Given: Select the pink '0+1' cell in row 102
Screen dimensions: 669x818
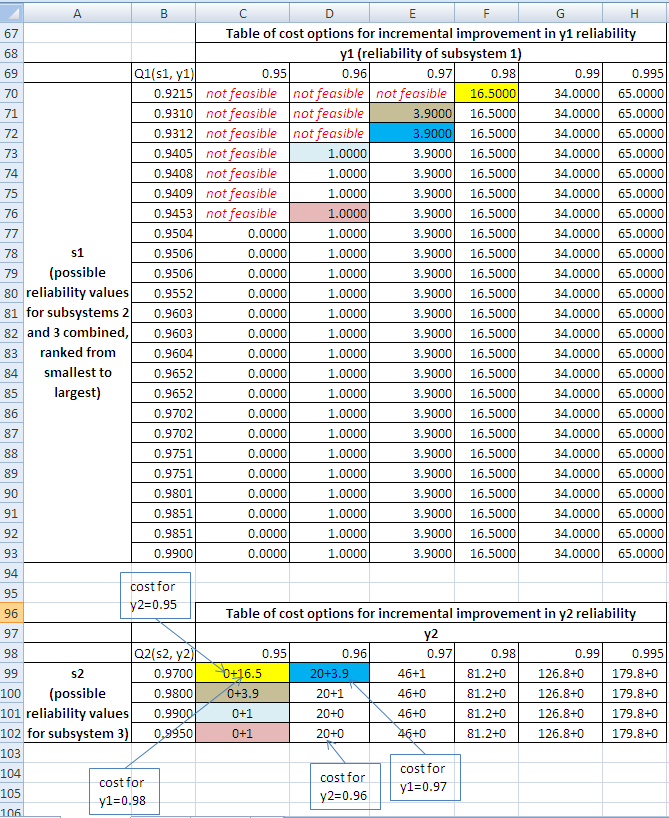Looking at the screenshot, I should pos(243,733).
